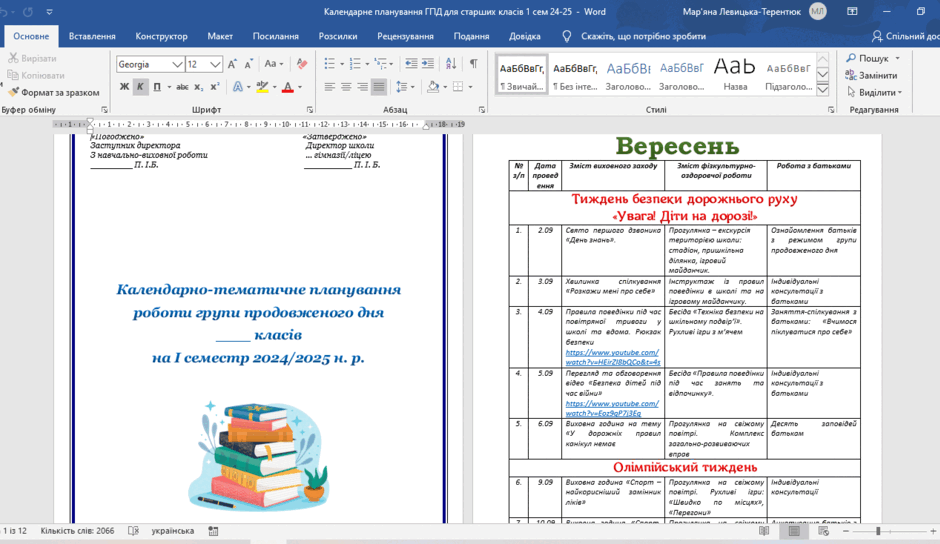This screenshot has height=544, width=940.
Task: Click Format Painter (Формат за зразком)
Action: [x=54, y=92]
